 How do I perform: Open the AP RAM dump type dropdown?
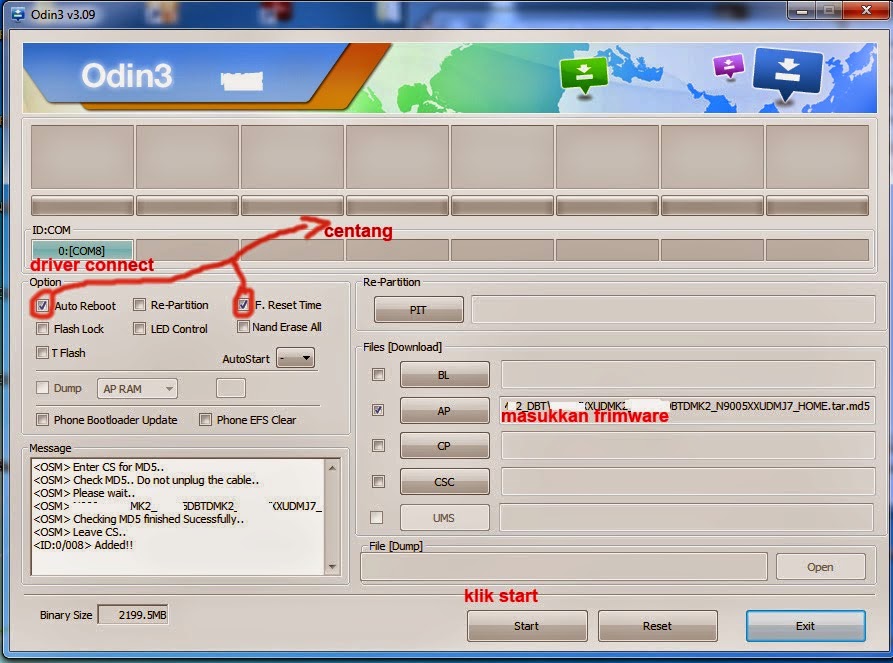pyautogui.click(x=137, y=388)
